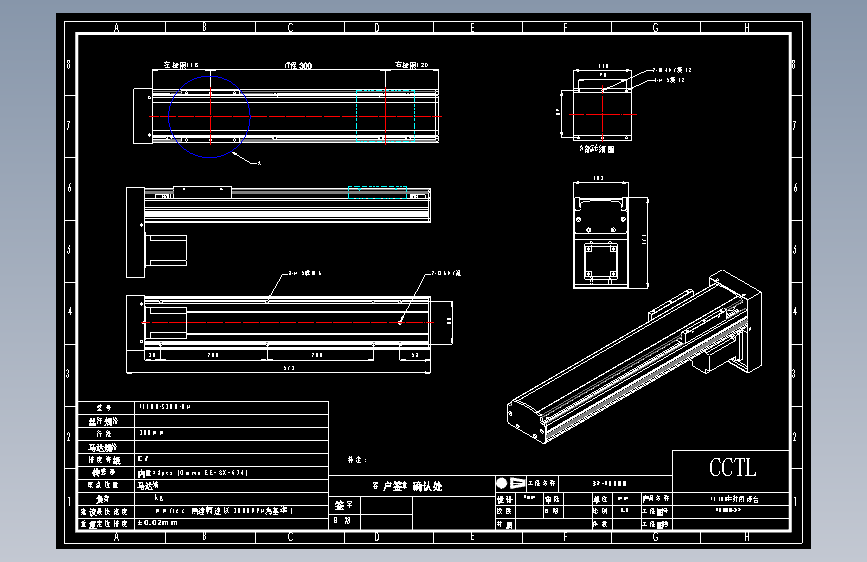Viewport: 867px width, 562px height.
Task: Click the projection symbol in the title block
Action: (511, 483)
